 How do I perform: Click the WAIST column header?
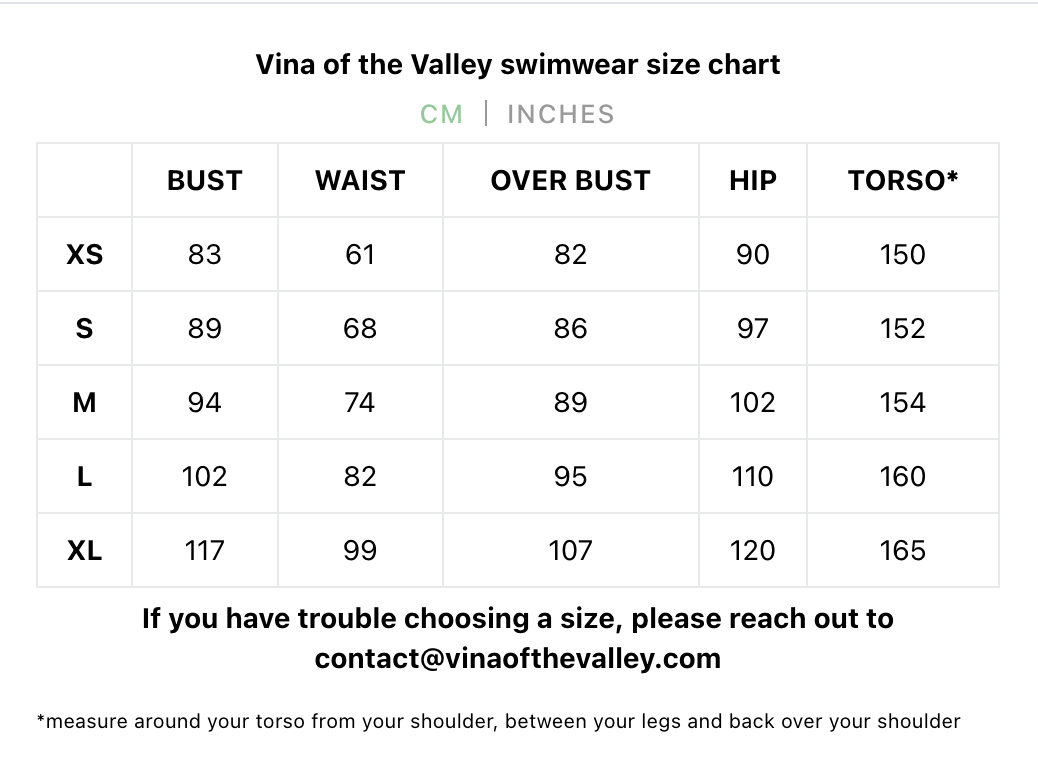pyautogui.click(x=360, y=181)
